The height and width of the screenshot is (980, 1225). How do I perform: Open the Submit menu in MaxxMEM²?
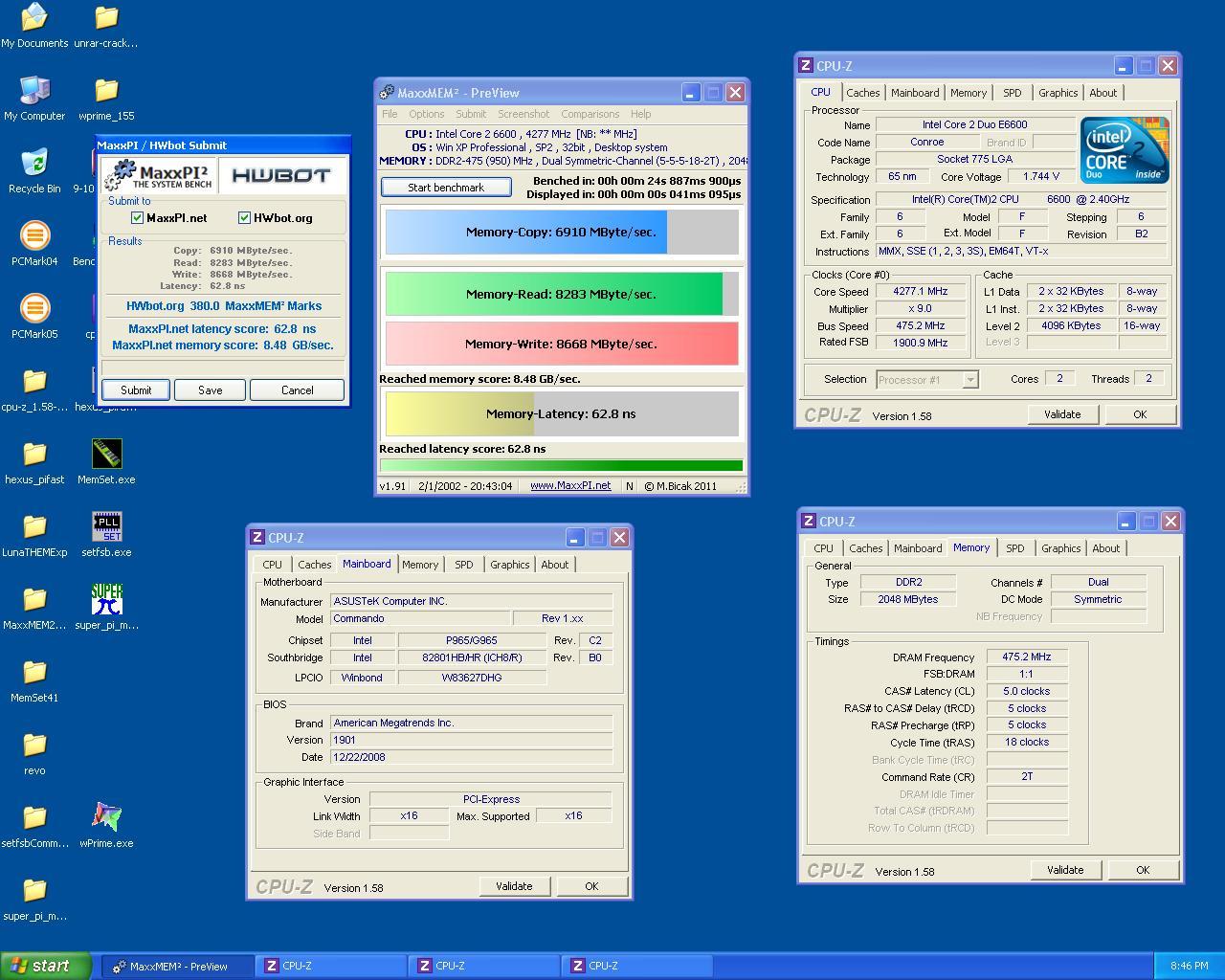coord(471,114)
